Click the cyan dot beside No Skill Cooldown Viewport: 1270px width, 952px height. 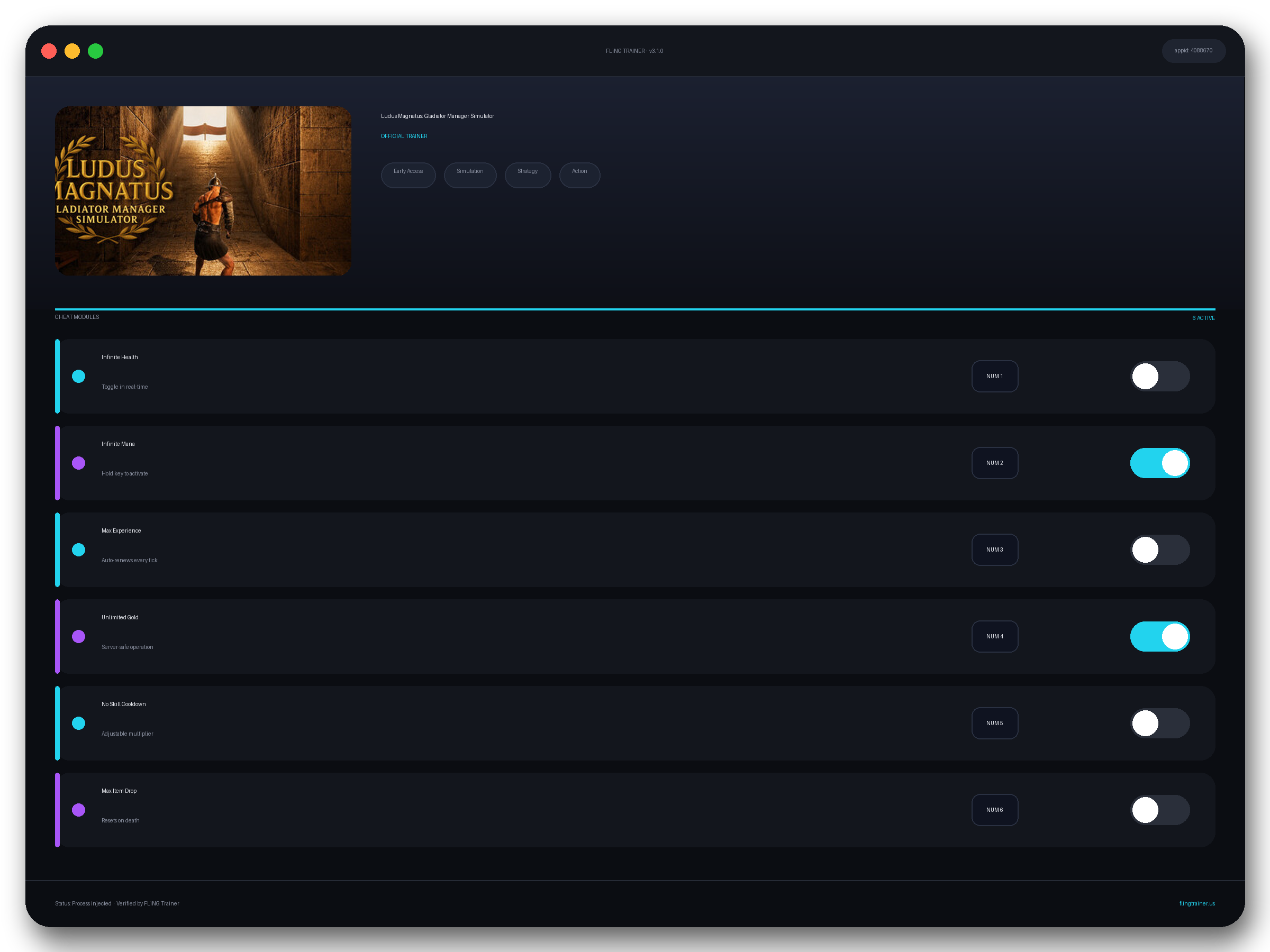tap(79, 723)
